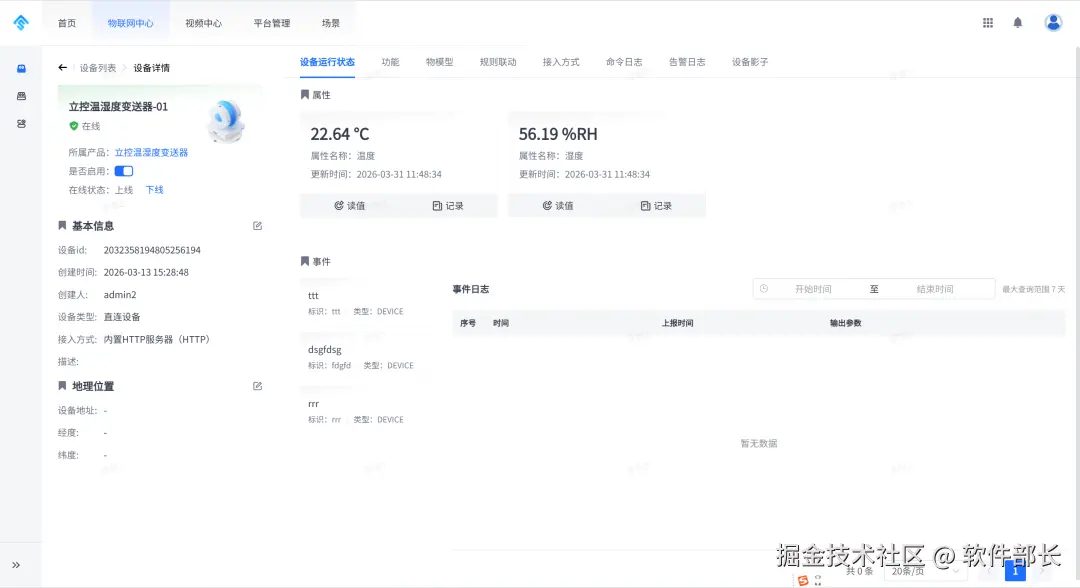This screenshot has height=588, width=1080.
Task: Click the user avatar icon
Action: [x=1053, y=21]
